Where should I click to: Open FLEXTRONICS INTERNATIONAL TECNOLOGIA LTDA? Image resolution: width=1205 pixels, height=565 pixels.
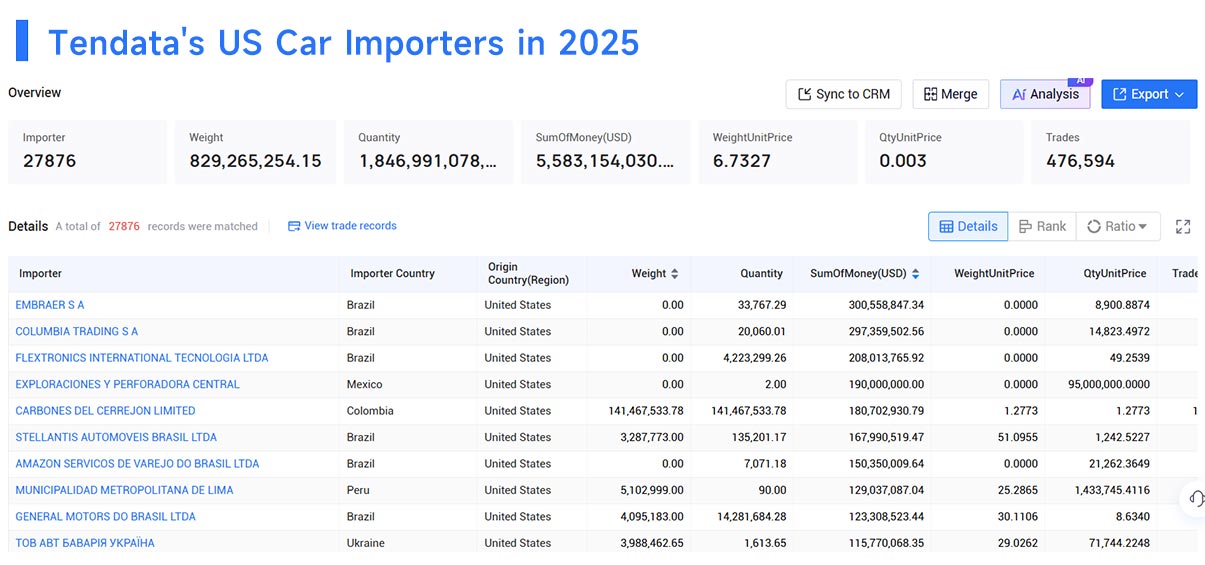coord(142,358)
